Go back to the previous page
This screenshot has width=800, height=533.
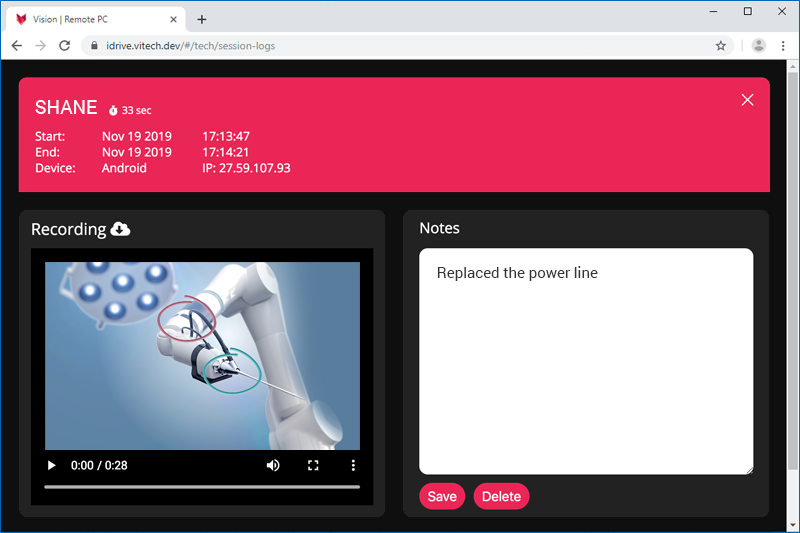pyautogui.click(x=17, y=46)
